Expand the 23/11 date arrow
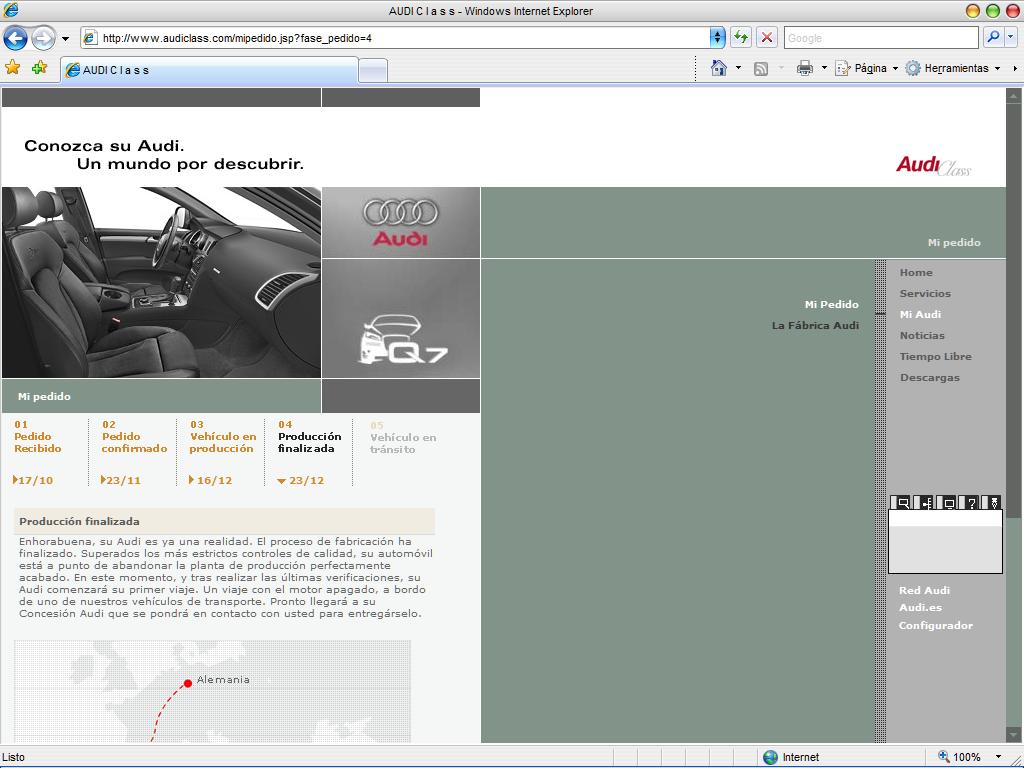1024x768 pixels. (103, 479)
